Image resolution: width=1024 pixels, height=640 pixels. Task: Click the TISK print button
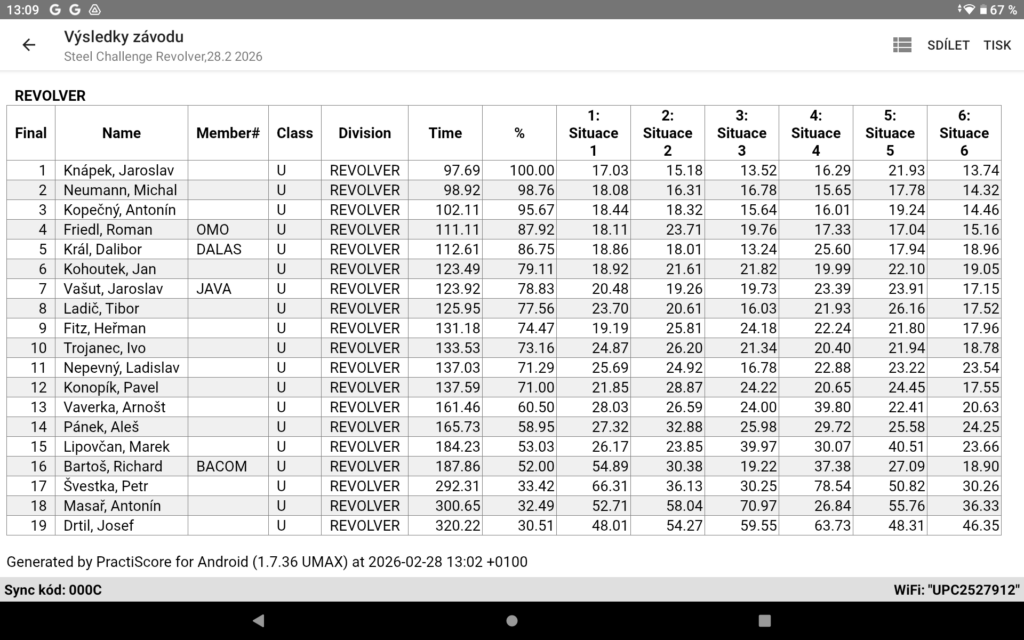click(x=997, y=45)
